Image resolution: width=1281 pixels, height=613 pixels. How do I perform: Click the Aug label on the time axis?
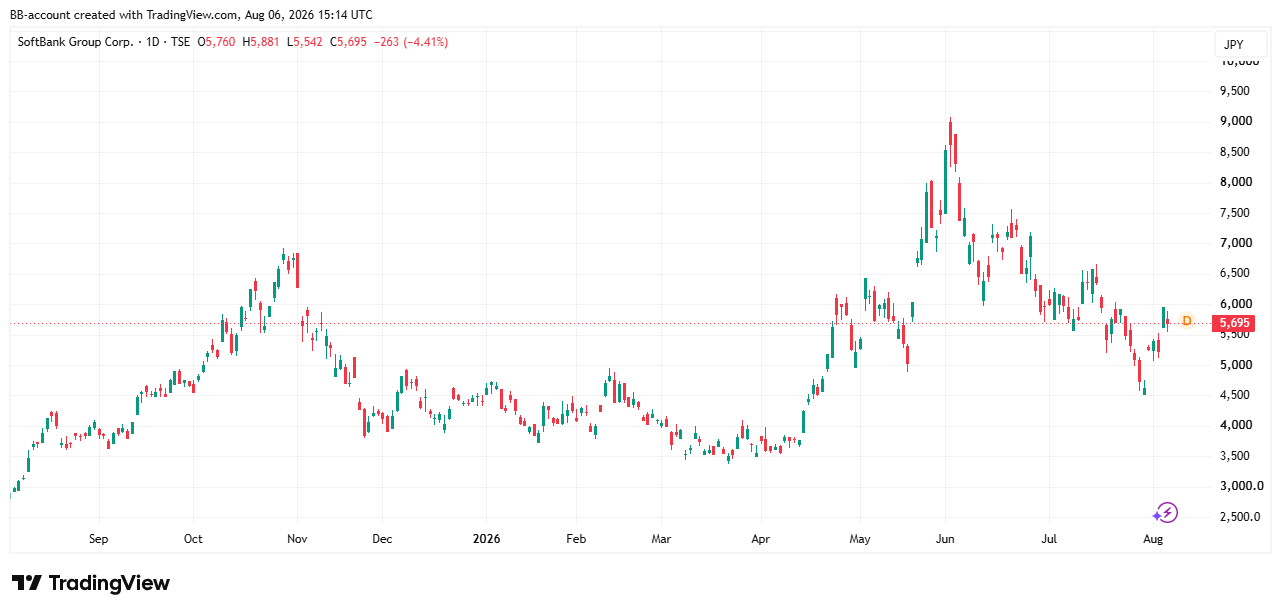(1153, 539)
